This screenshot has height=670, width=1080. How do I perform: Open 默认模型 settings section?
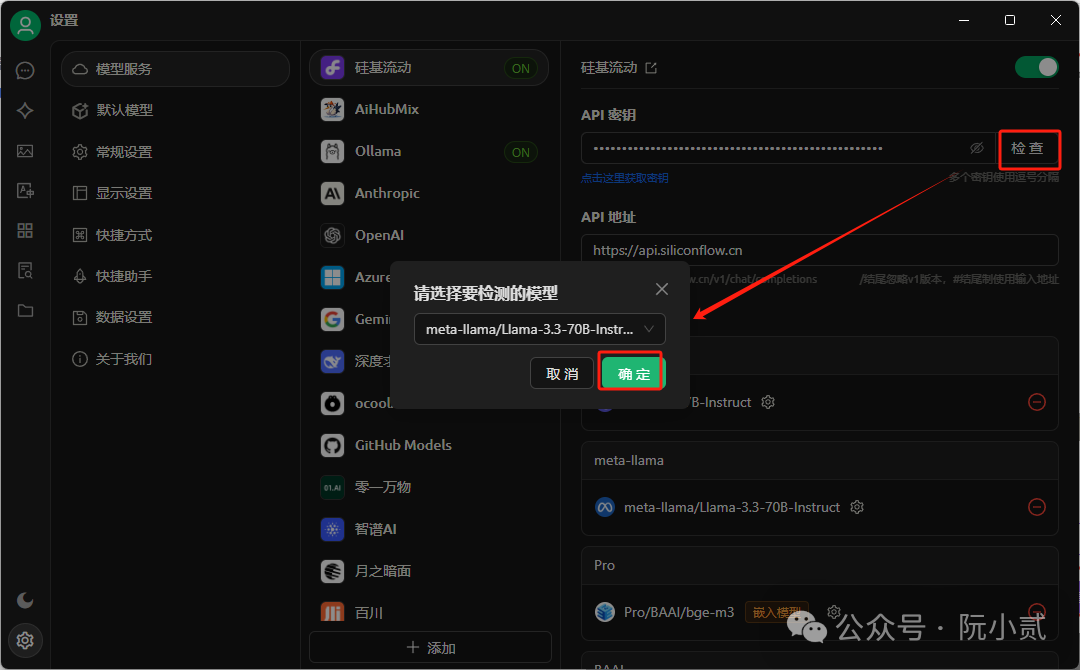point(175,110)
